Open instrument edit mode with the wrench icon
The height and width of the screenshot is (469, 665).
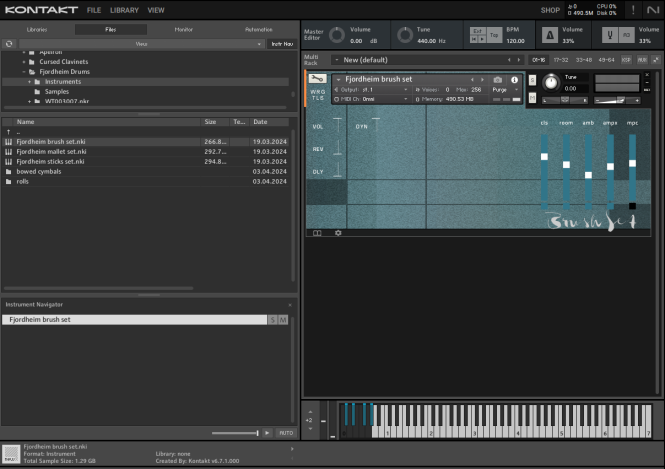pos(317,78)
